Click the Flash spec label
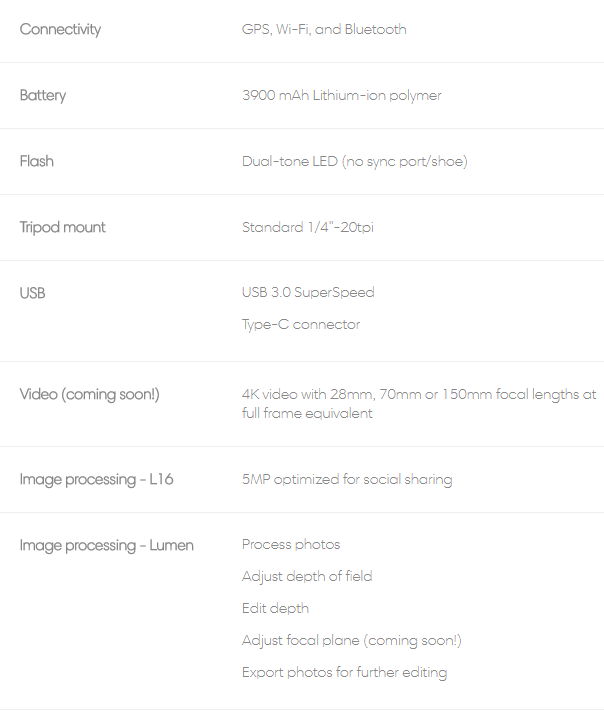 click(36, 161)
